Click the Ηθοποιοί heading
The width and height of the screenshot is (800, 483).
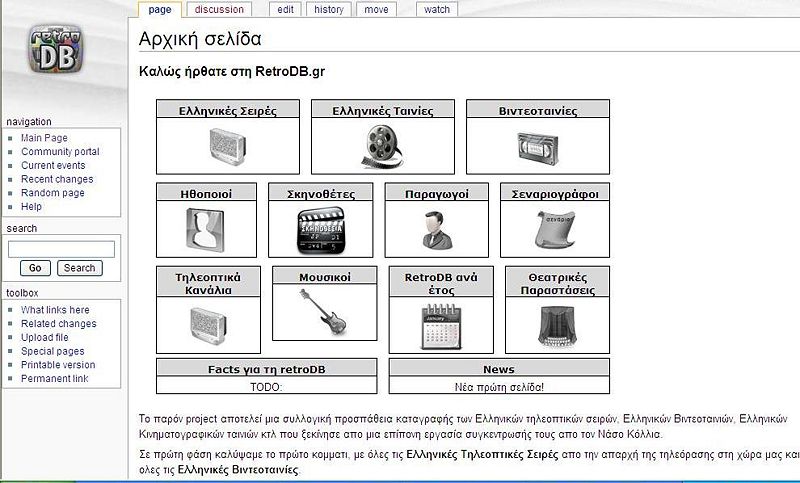click(206, 194)
